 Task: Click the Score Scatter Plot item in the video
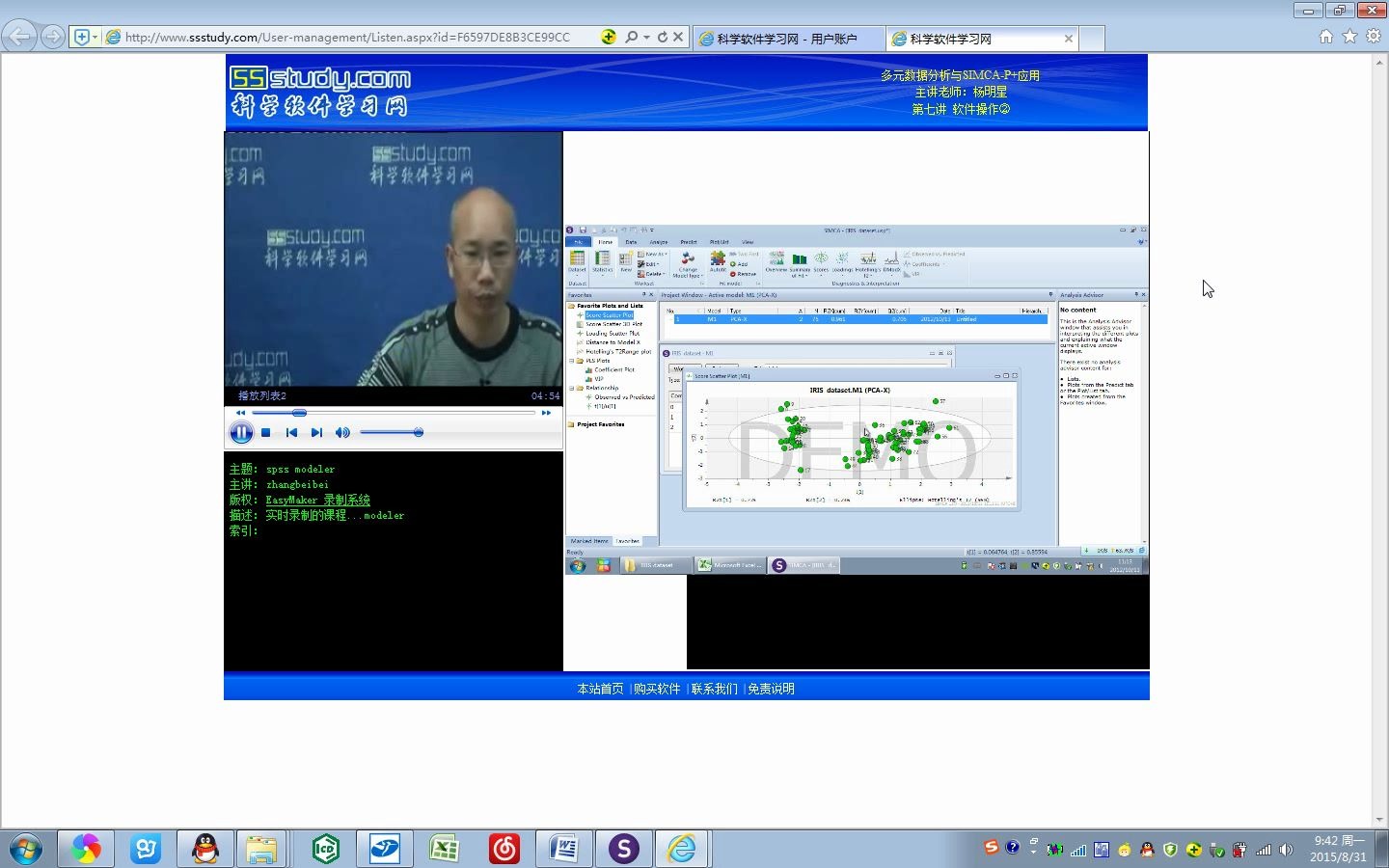(610, 315)
